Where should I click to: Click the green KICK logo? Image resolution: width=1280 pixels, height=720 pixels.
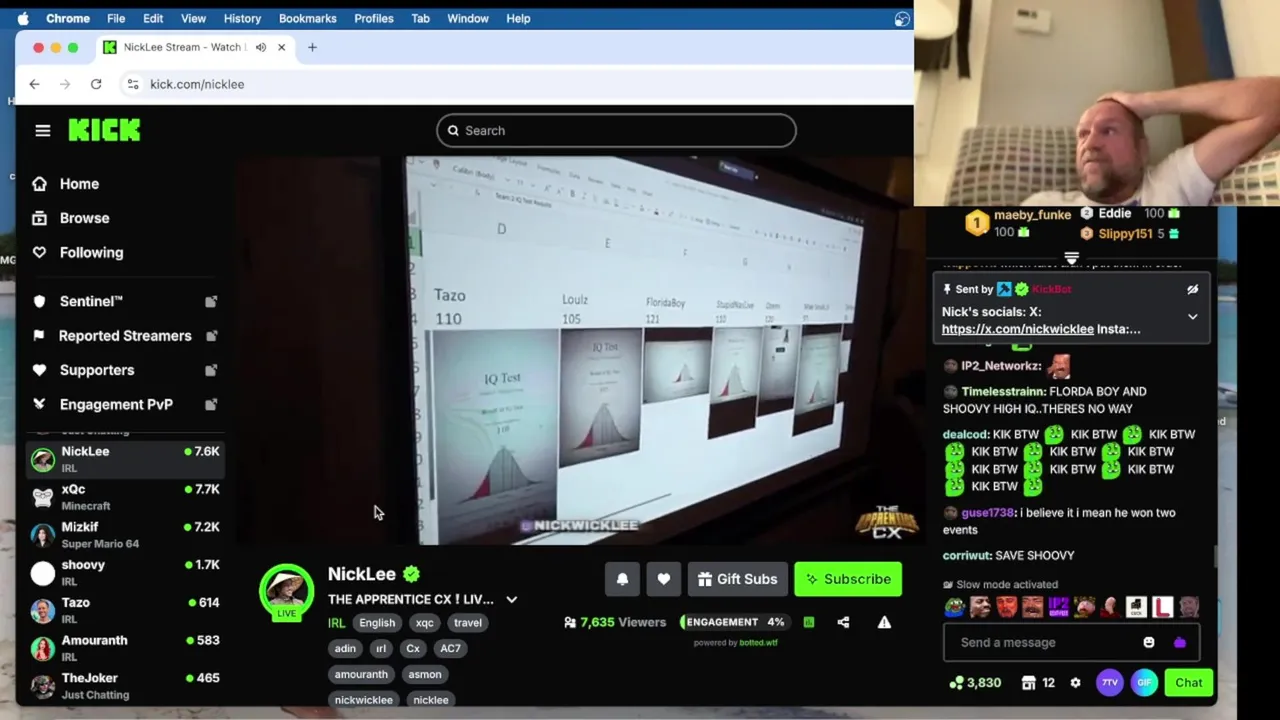pos(104,130)
